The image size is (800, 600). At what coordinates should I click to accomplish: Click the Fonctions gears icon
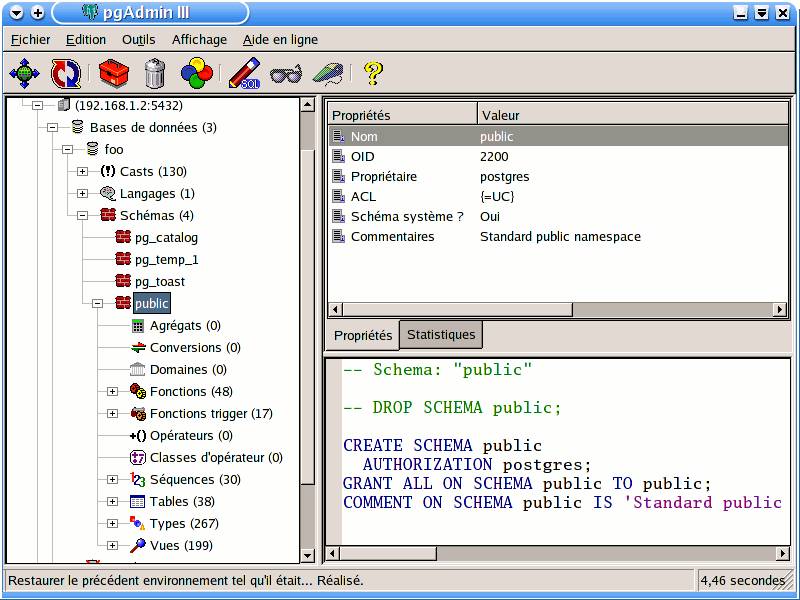pos(138,391)
